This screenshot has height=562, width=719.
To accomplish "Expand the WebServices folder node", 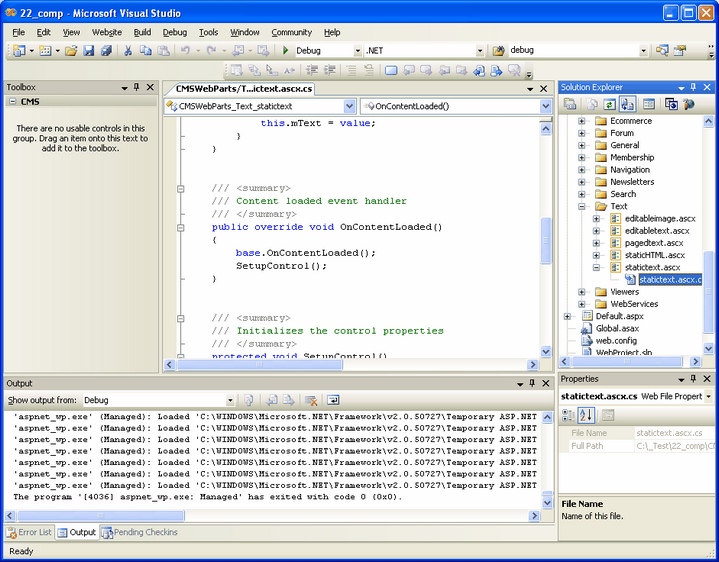I will (581, 304).
